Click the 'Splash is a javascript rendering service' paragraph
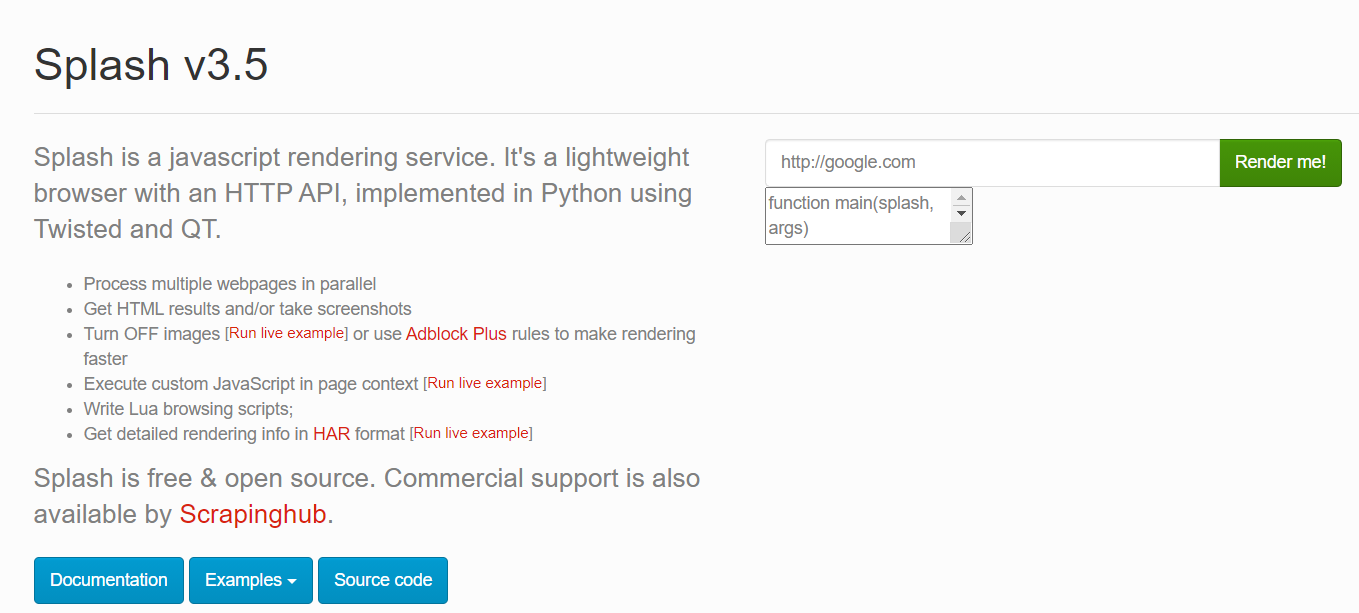Image resolution: width=1359 pixels, height=613 pixels. 362,193
